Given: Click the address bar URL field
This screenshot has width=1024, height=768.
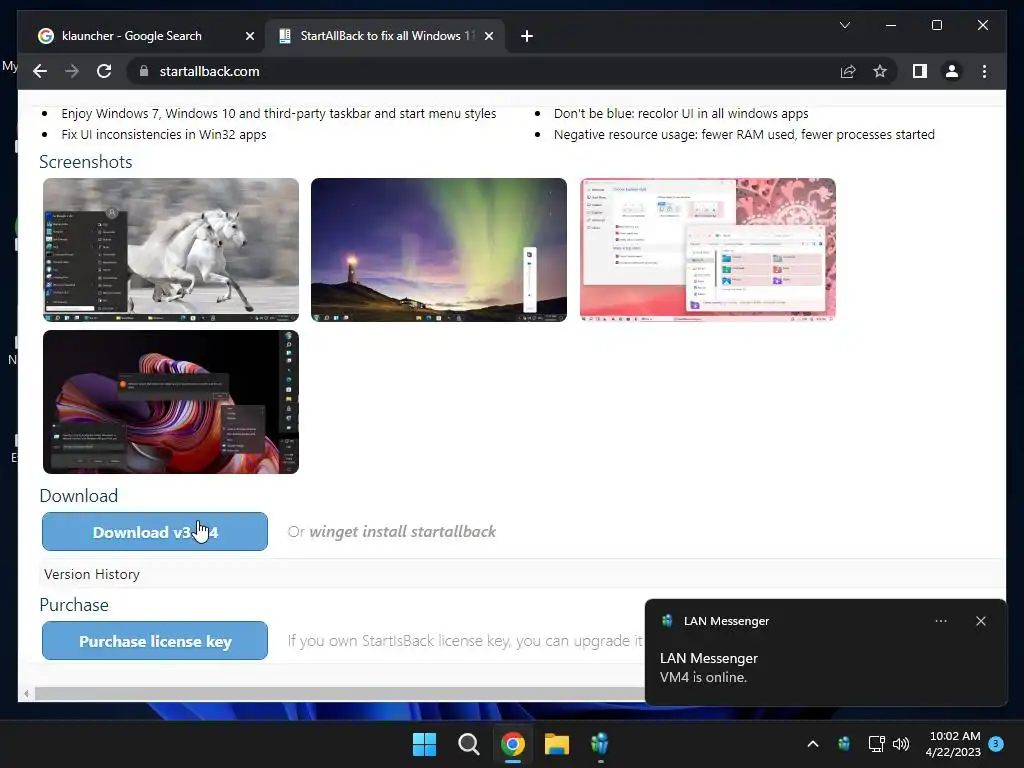Looking at the screenshot, I should pos(483,71).
